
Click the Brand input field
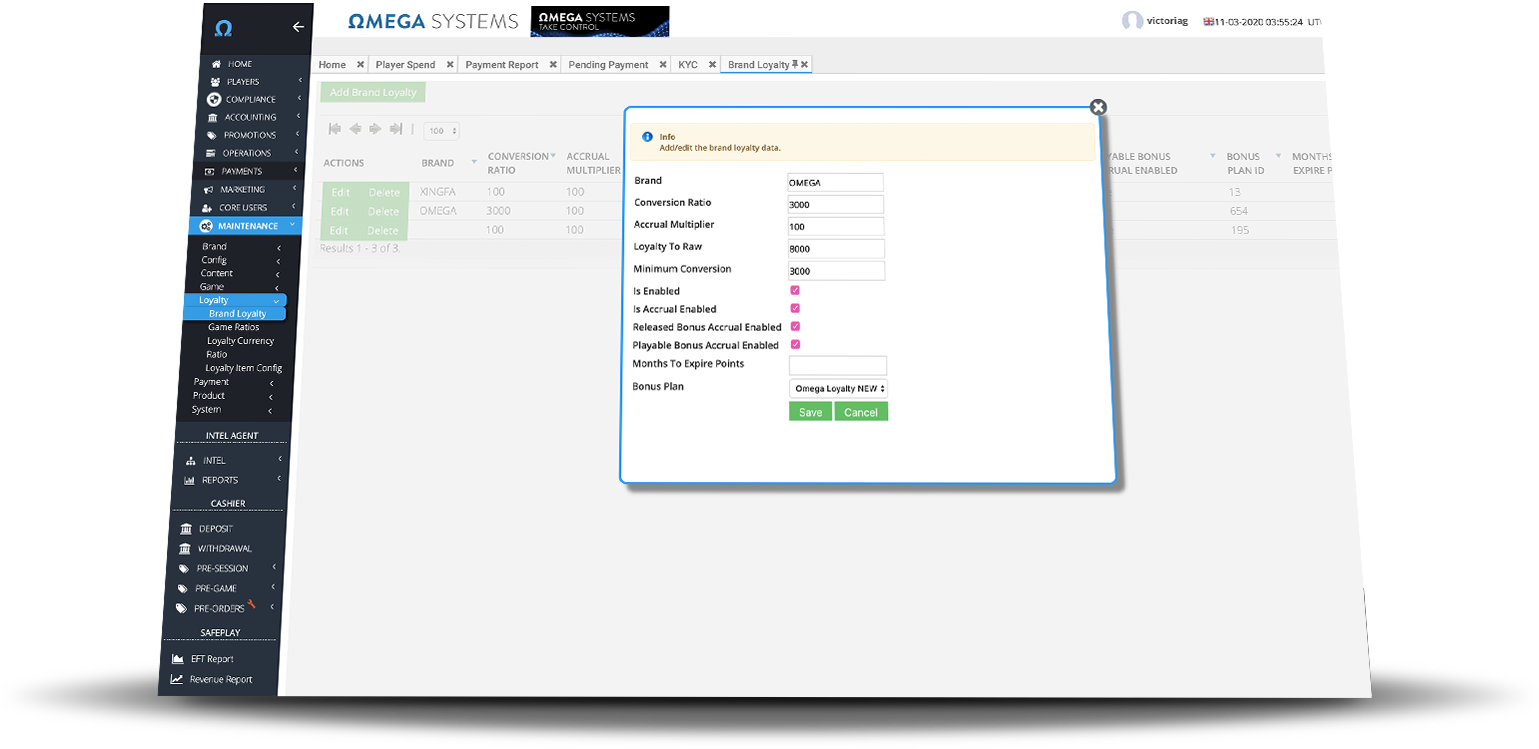click(x=836, y=183)
